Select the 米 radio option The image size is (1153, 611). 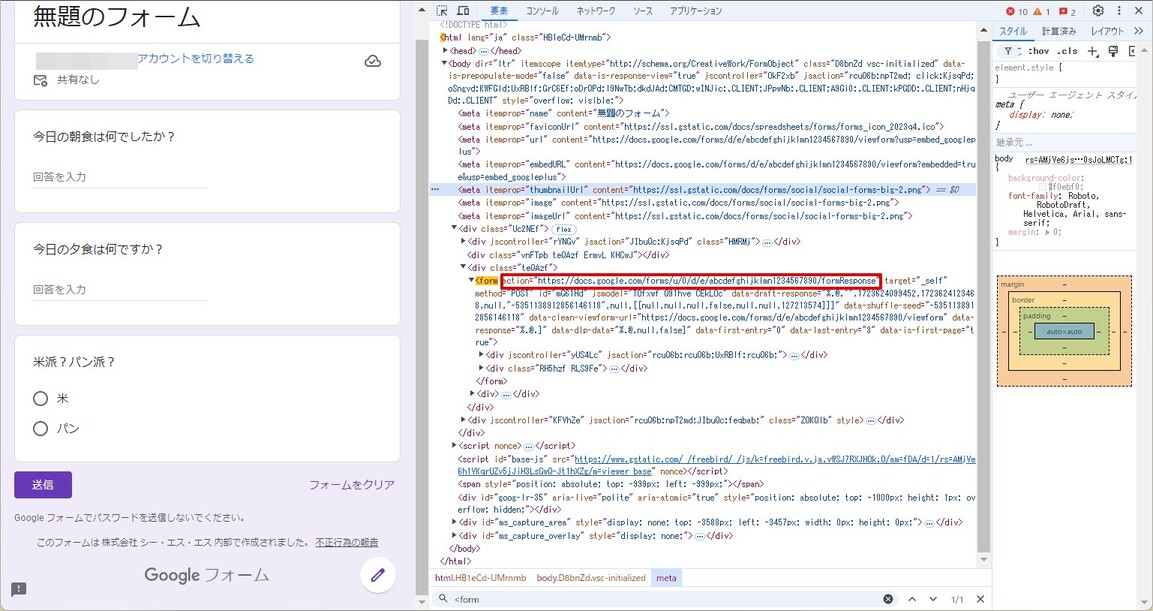tap(40, 399)
